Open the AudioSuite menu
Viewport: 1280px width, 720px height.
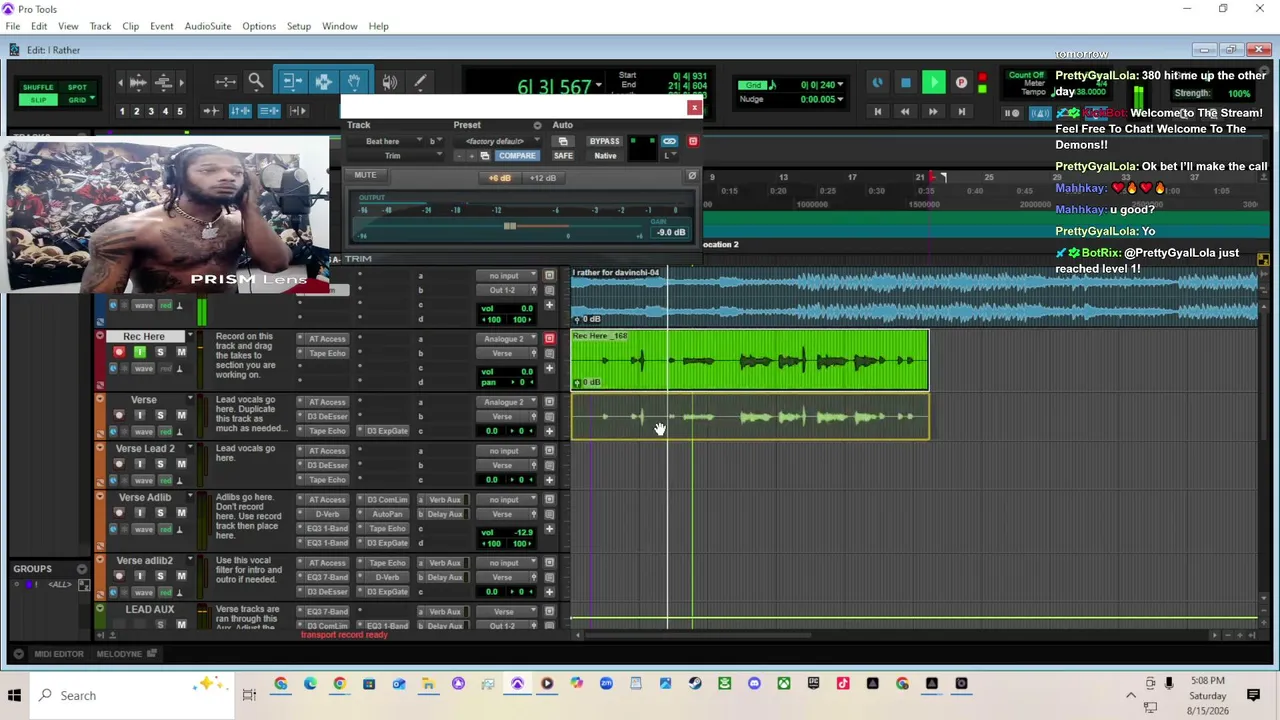(208, 26)
